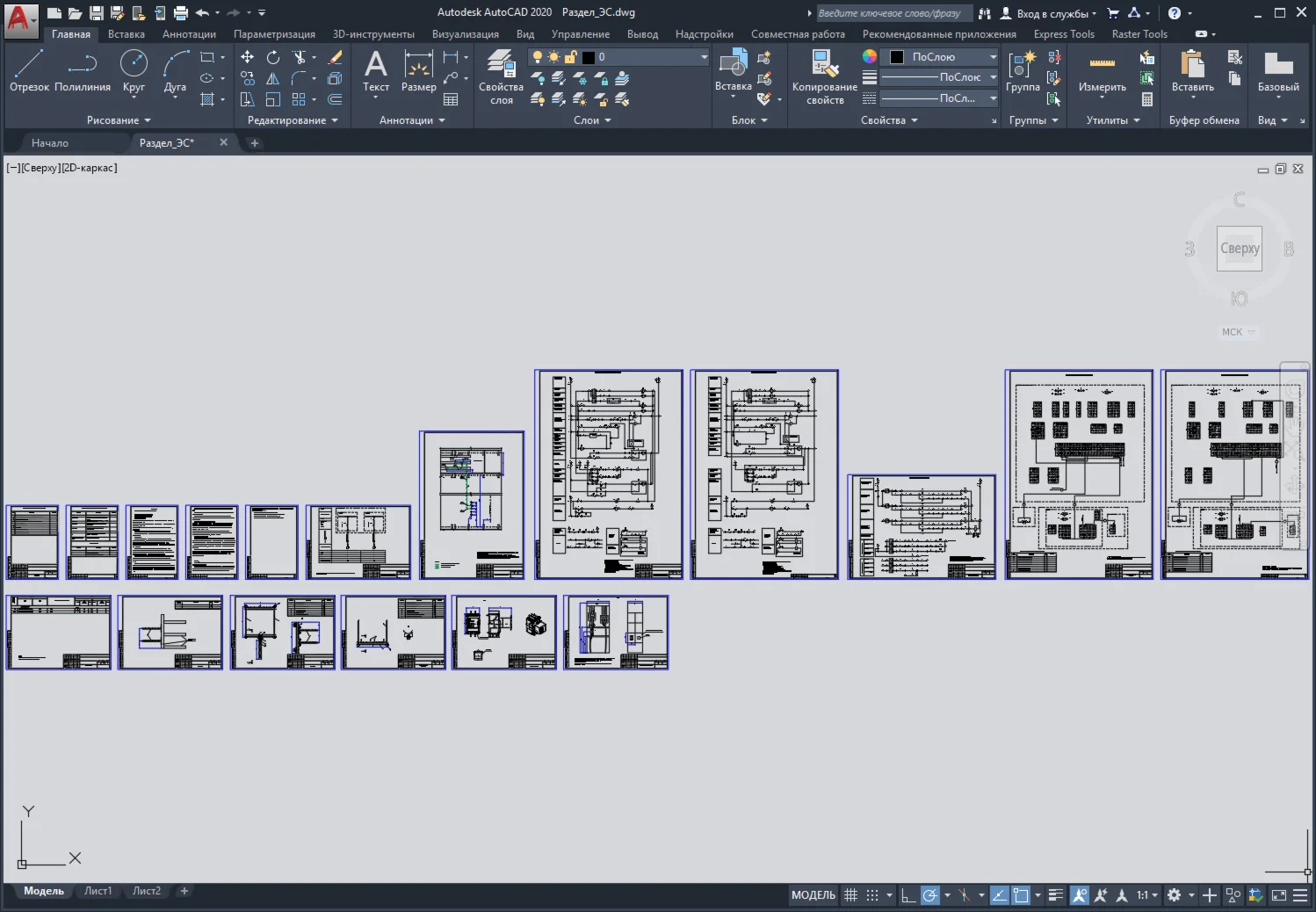Image resolution: width=1316 pixels, height=912 pixels.
Task: Open the Вставка ribbon tab
Action: (127, 34)
